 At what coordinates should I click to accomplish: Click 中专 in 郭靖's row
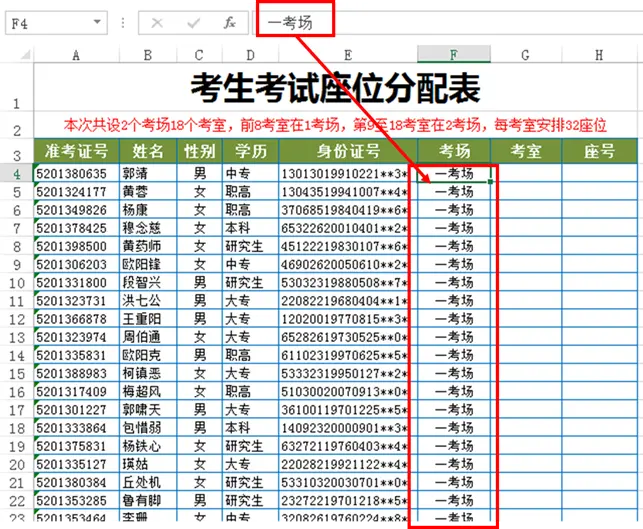[x=250, y=173]
